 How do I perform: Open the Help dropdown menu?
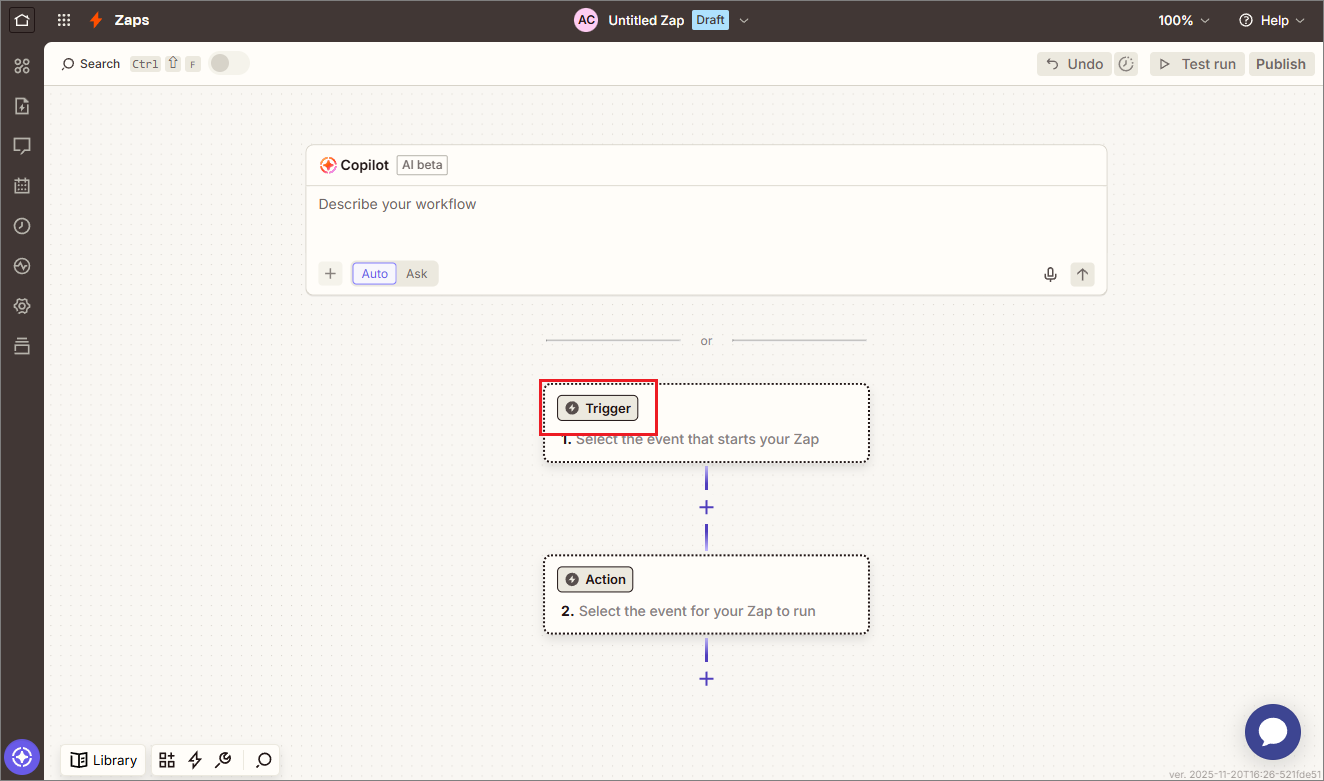pos(1272,20)
